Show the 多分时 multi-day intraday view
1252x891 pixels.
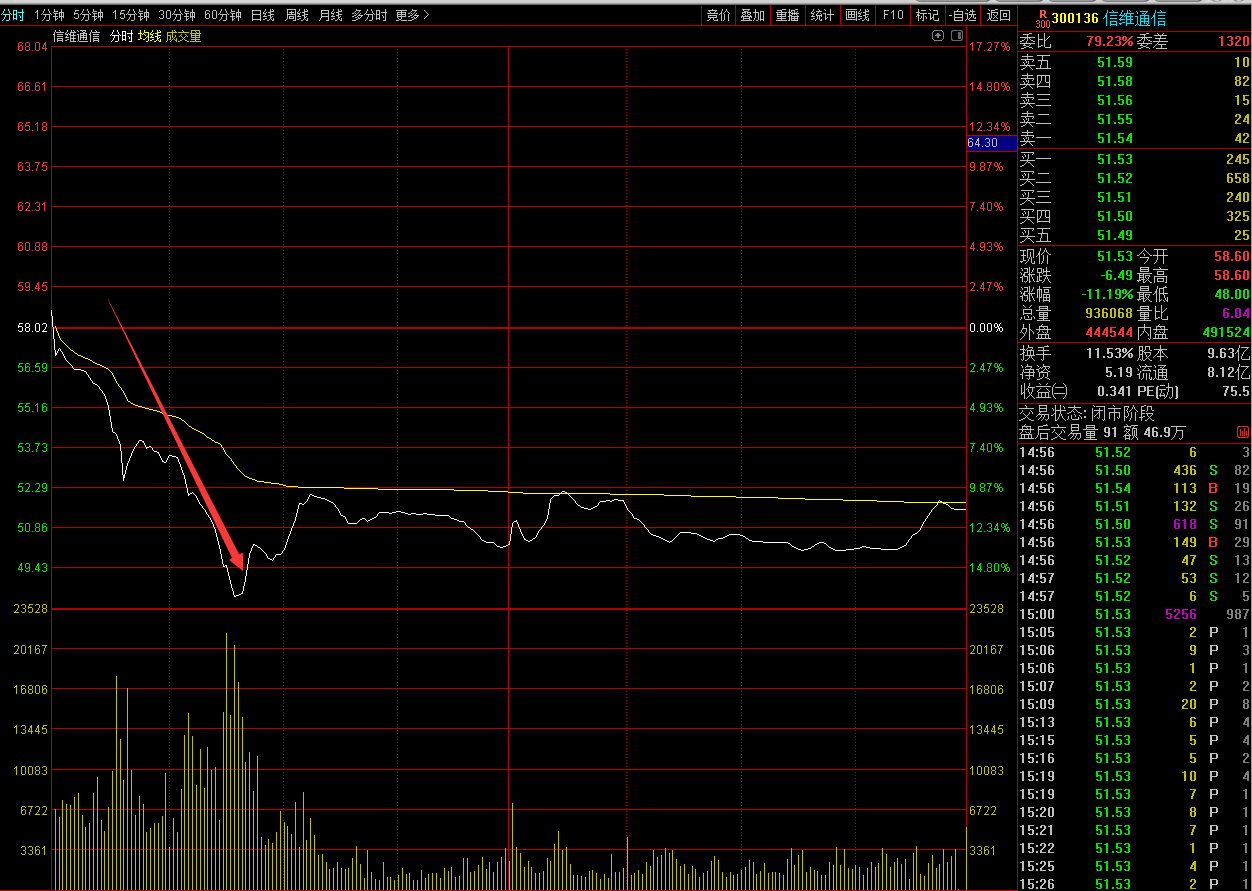(369, 15)
